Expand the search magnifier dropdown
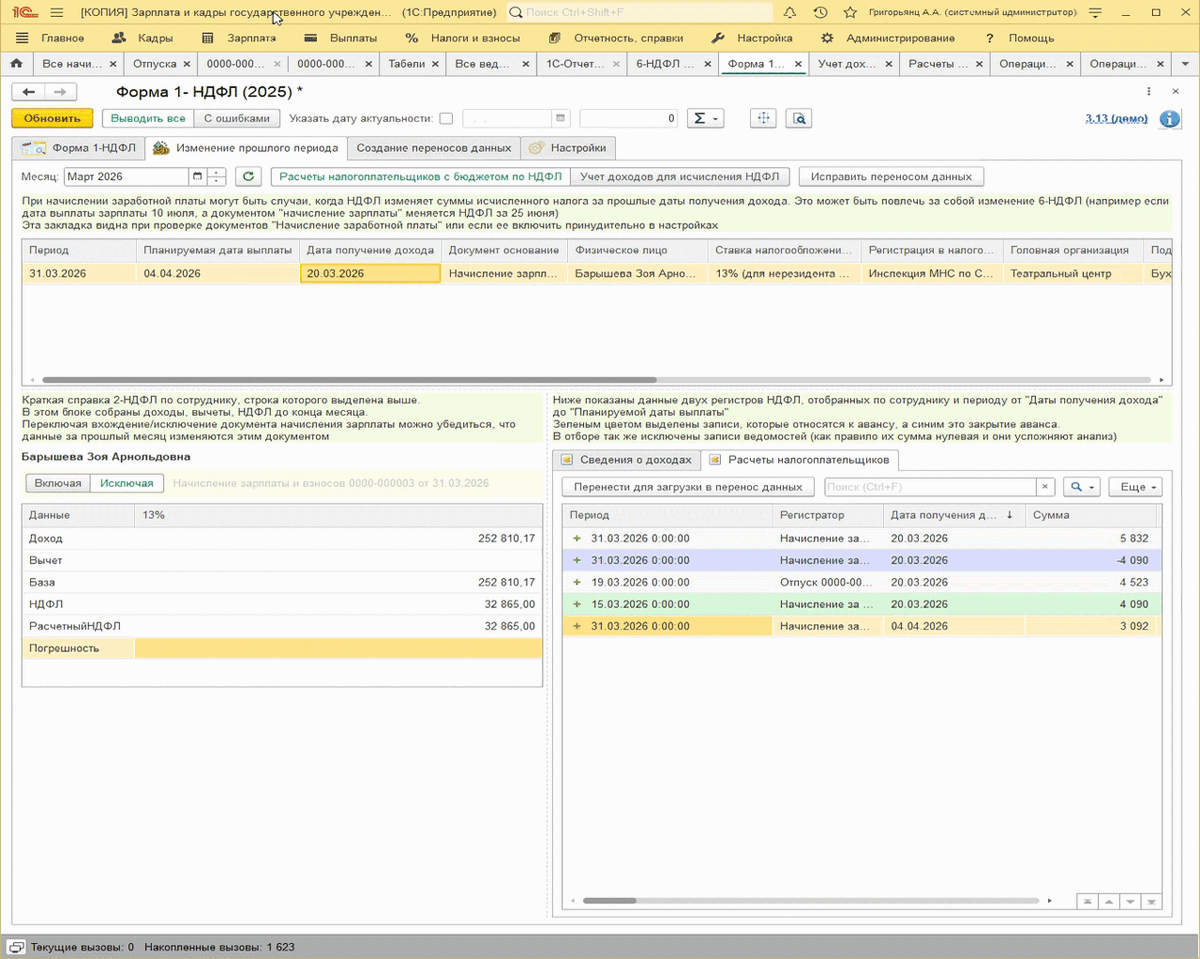The image size is (1200, 959). point(1081,487)
